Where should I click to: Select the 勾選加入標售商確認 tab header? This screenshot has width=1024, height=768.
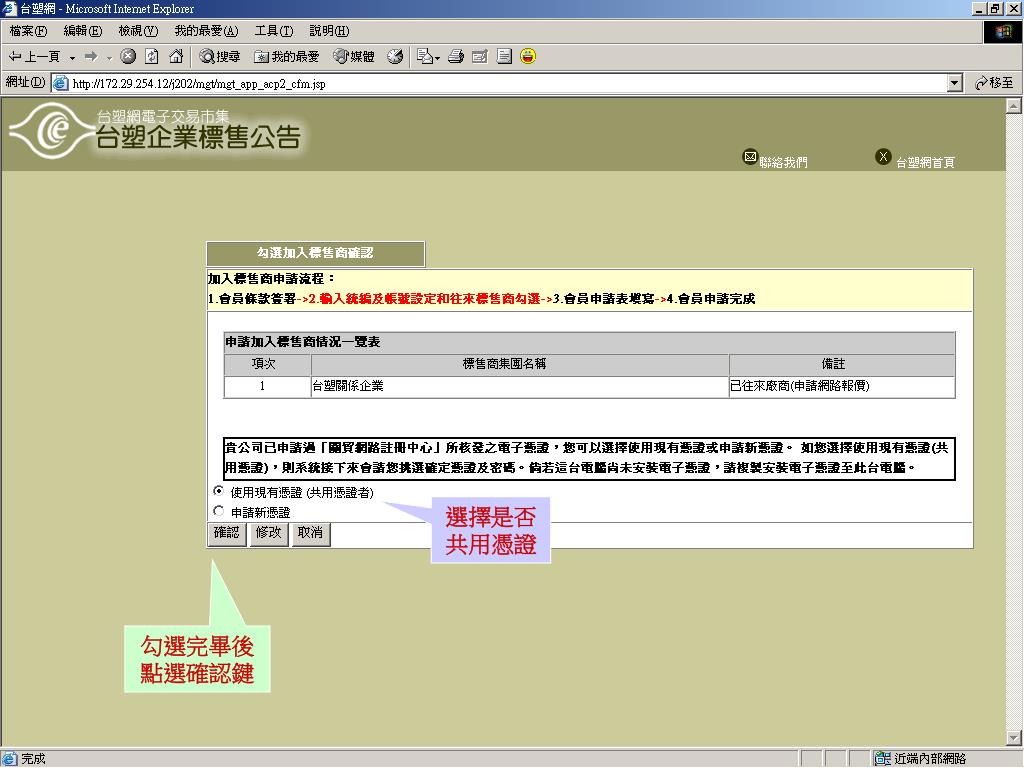(x=315, y=253)
